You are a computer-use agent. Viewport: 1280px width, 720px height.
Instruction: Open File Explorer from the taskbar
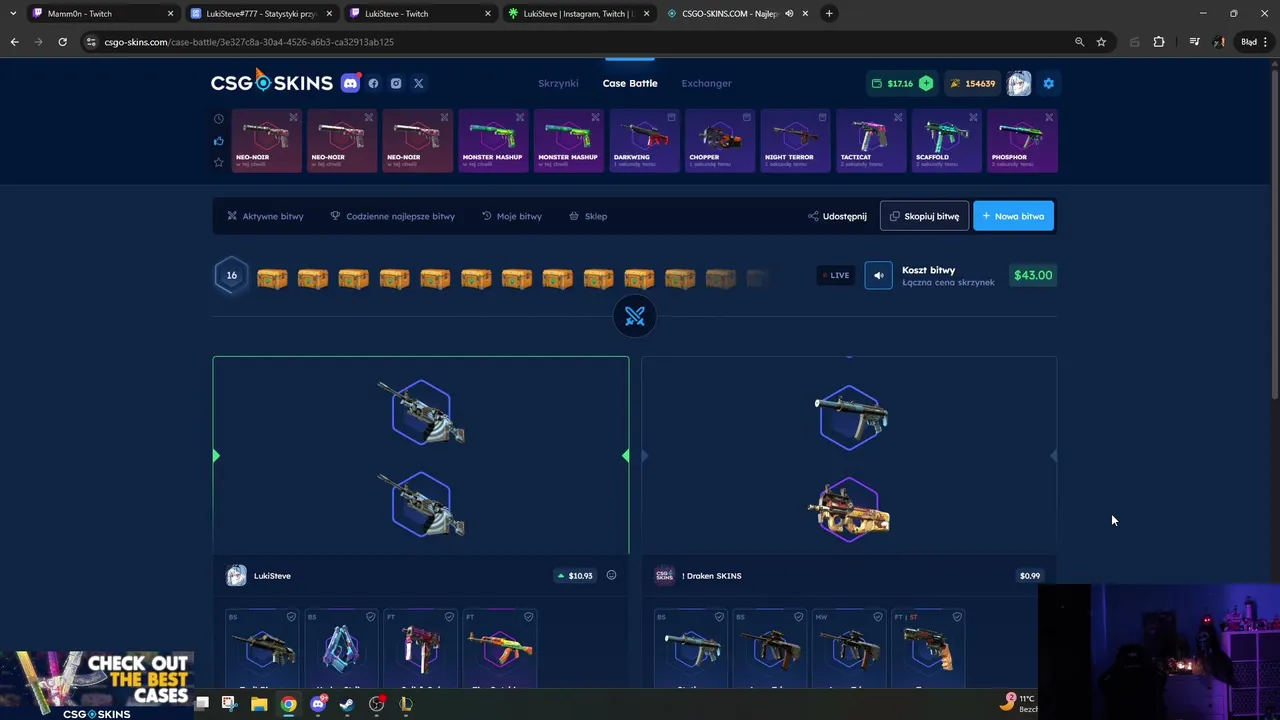coord(259,704)
